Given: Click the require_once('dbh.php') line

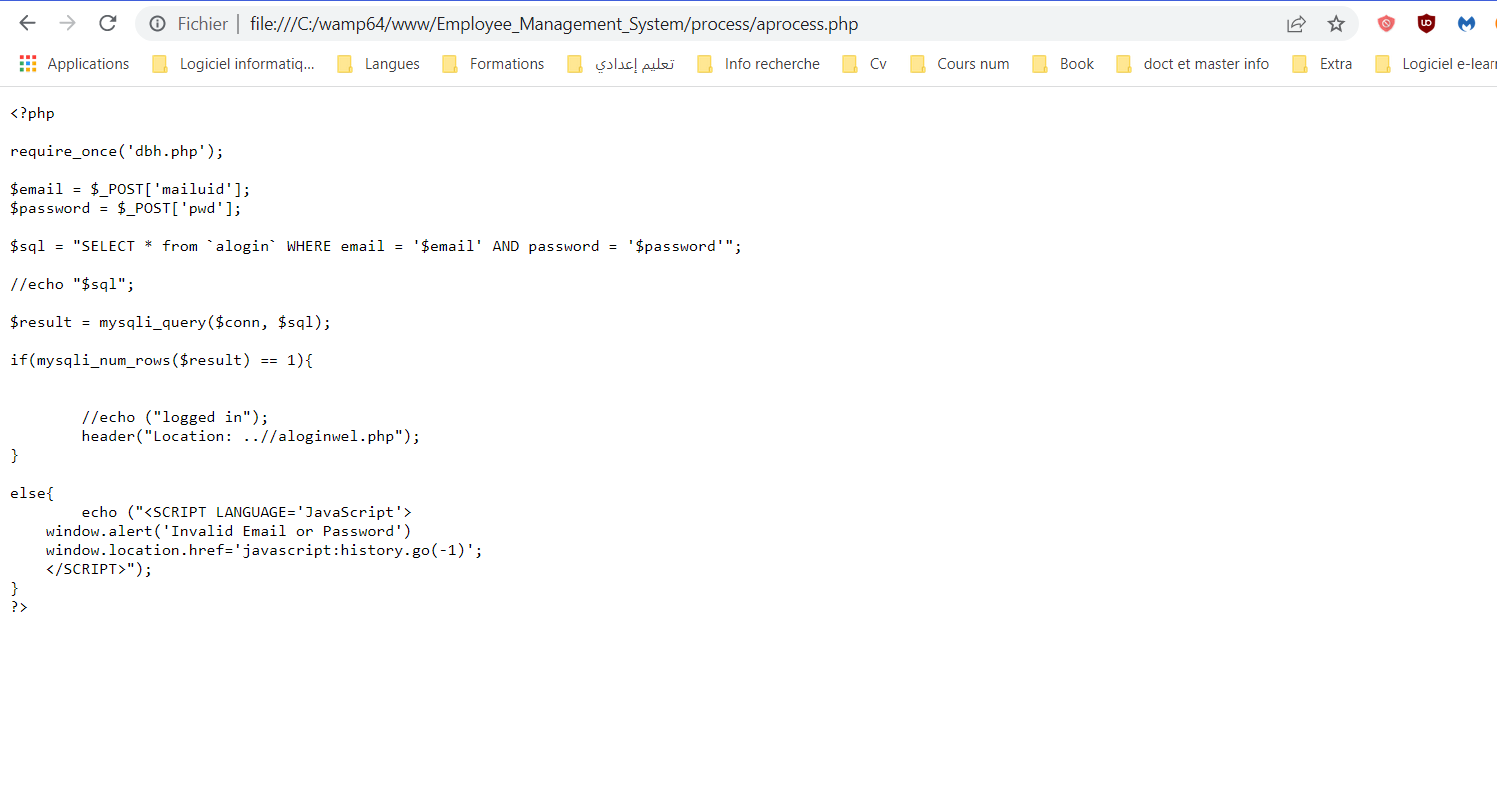Looking at the screenshot, I should coord(117,151).
